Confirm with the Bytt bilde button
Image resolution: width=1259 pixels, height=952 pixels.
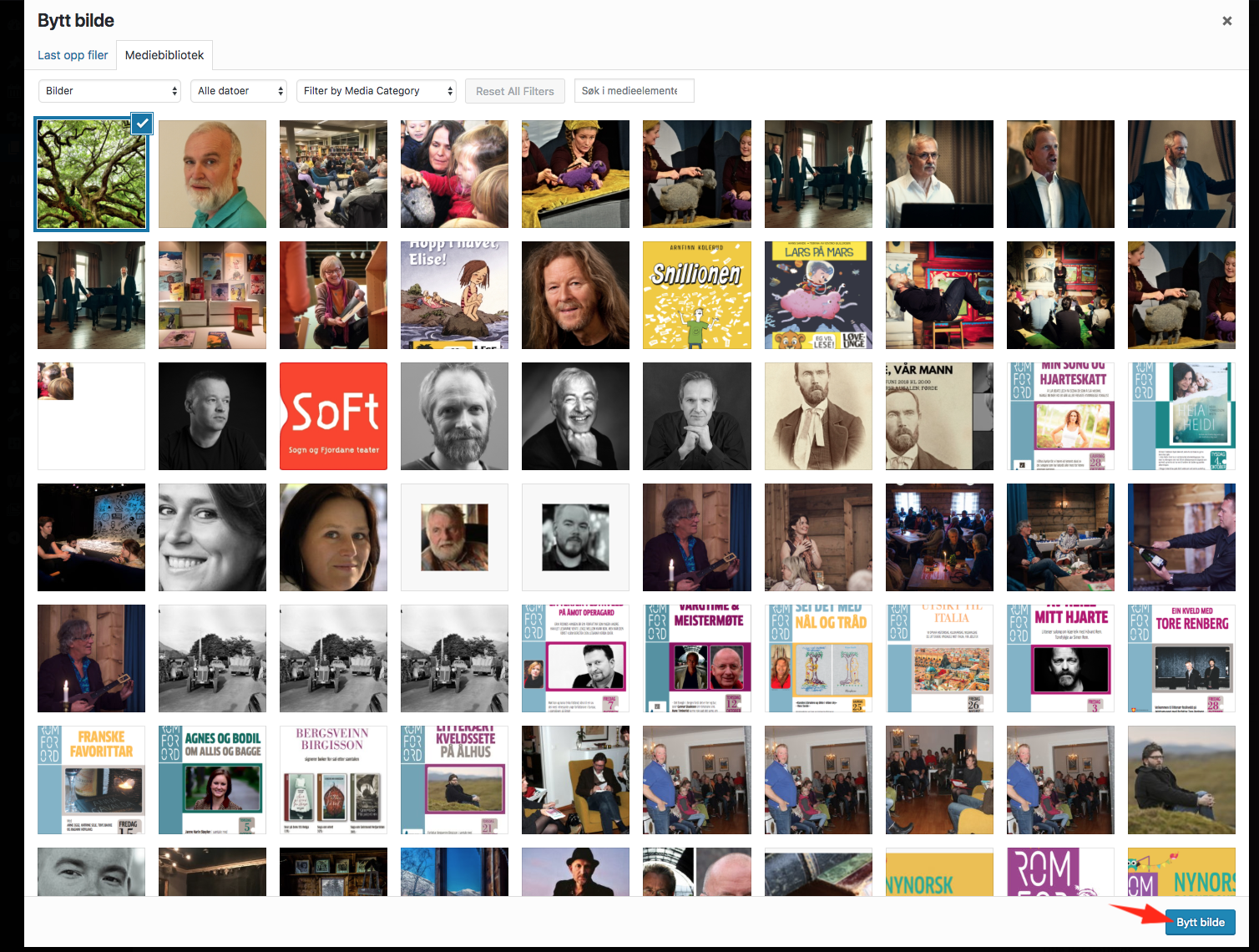pos(1200,922)
